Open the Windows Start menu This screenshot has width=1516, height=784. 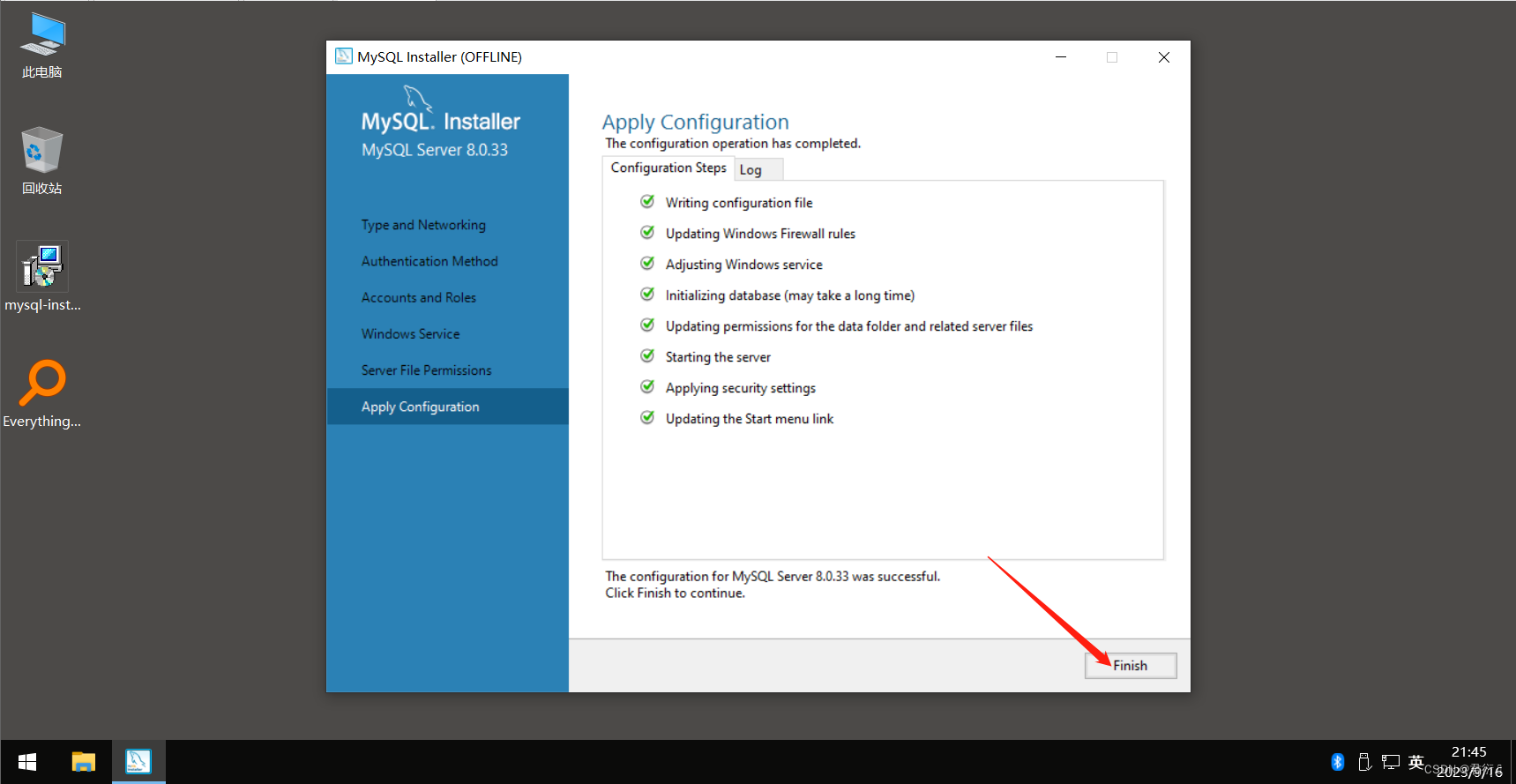27,762
